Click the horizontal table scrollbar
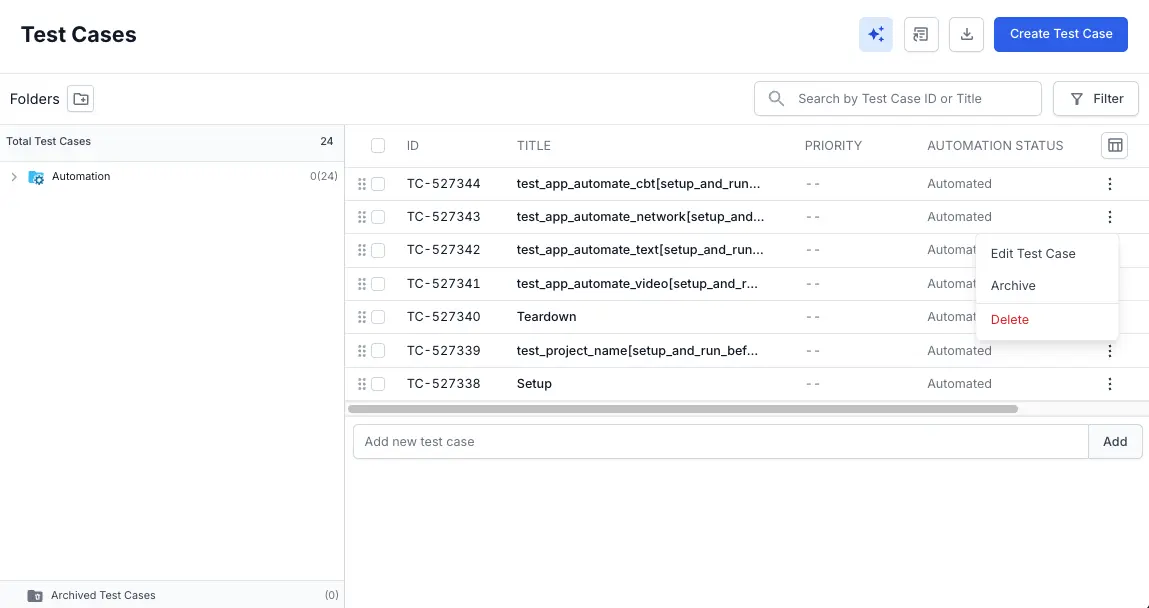The height and width of the screenshot is (608, 1149). point(682,409)
